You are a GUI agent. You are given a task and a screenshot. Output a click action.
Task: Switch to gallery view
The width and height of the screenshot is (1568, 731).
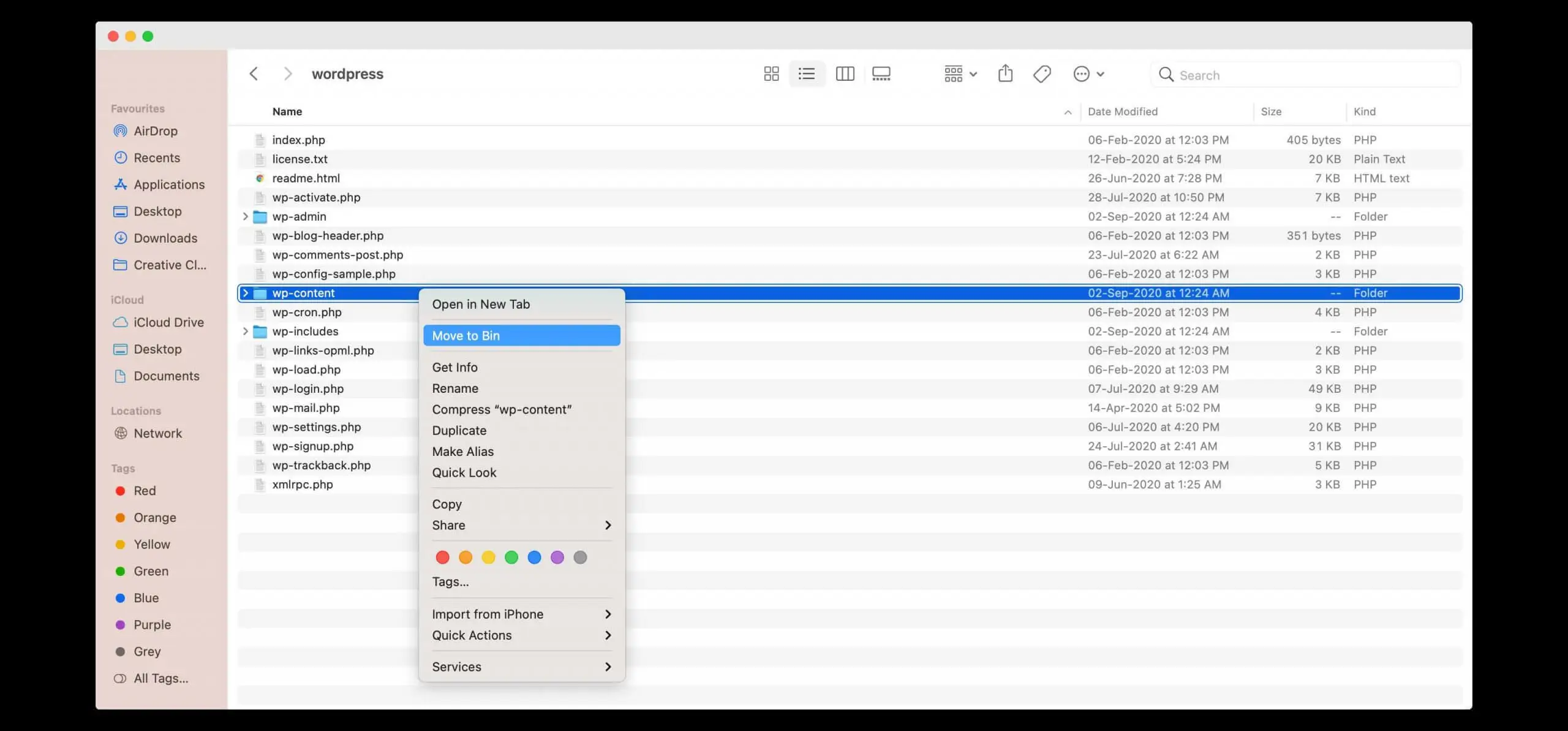(881, 74)
